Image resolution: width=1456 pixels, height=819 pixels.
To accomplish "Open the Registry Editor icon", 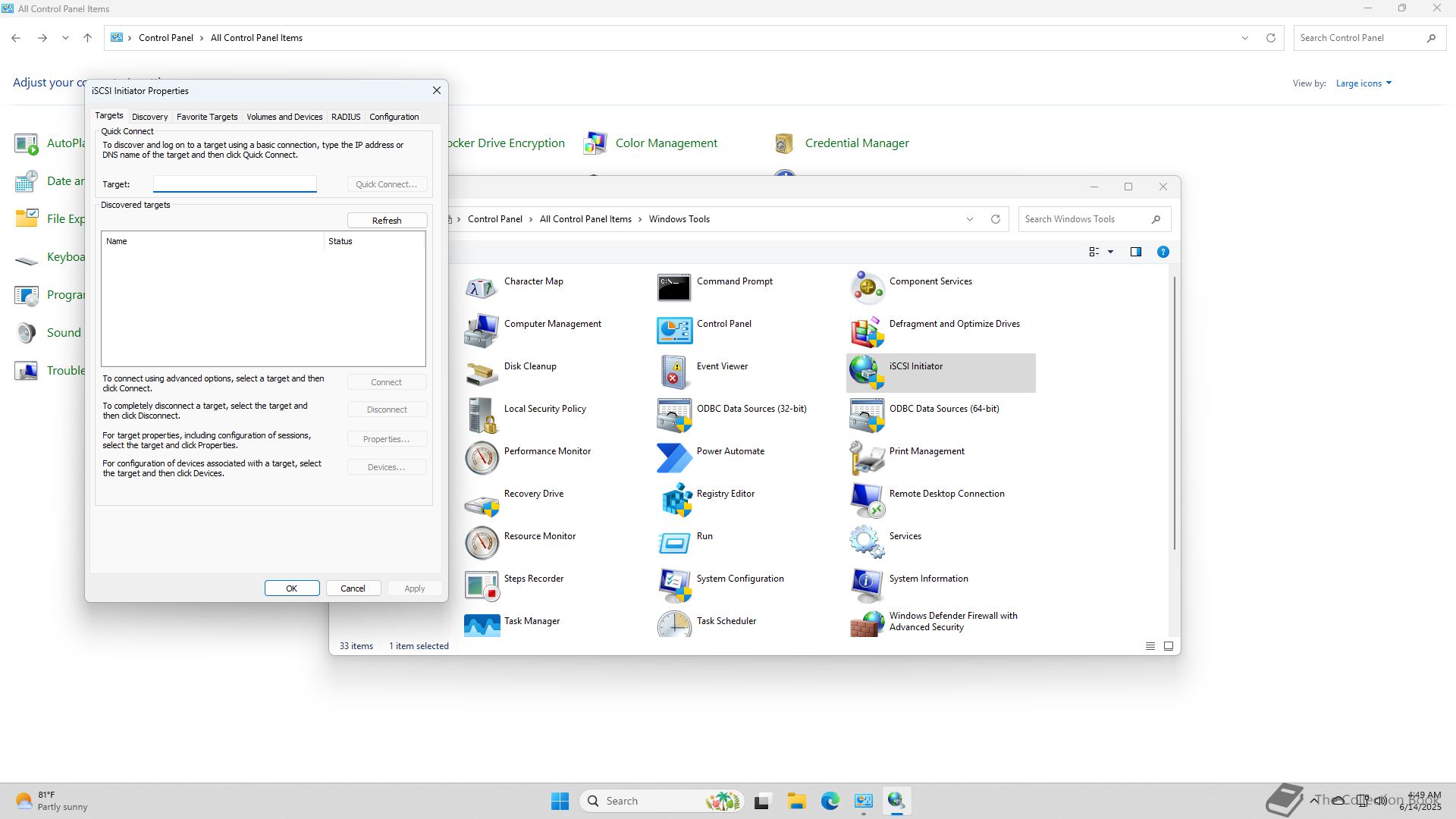I will pyautogui.click(x=675, y=500).
